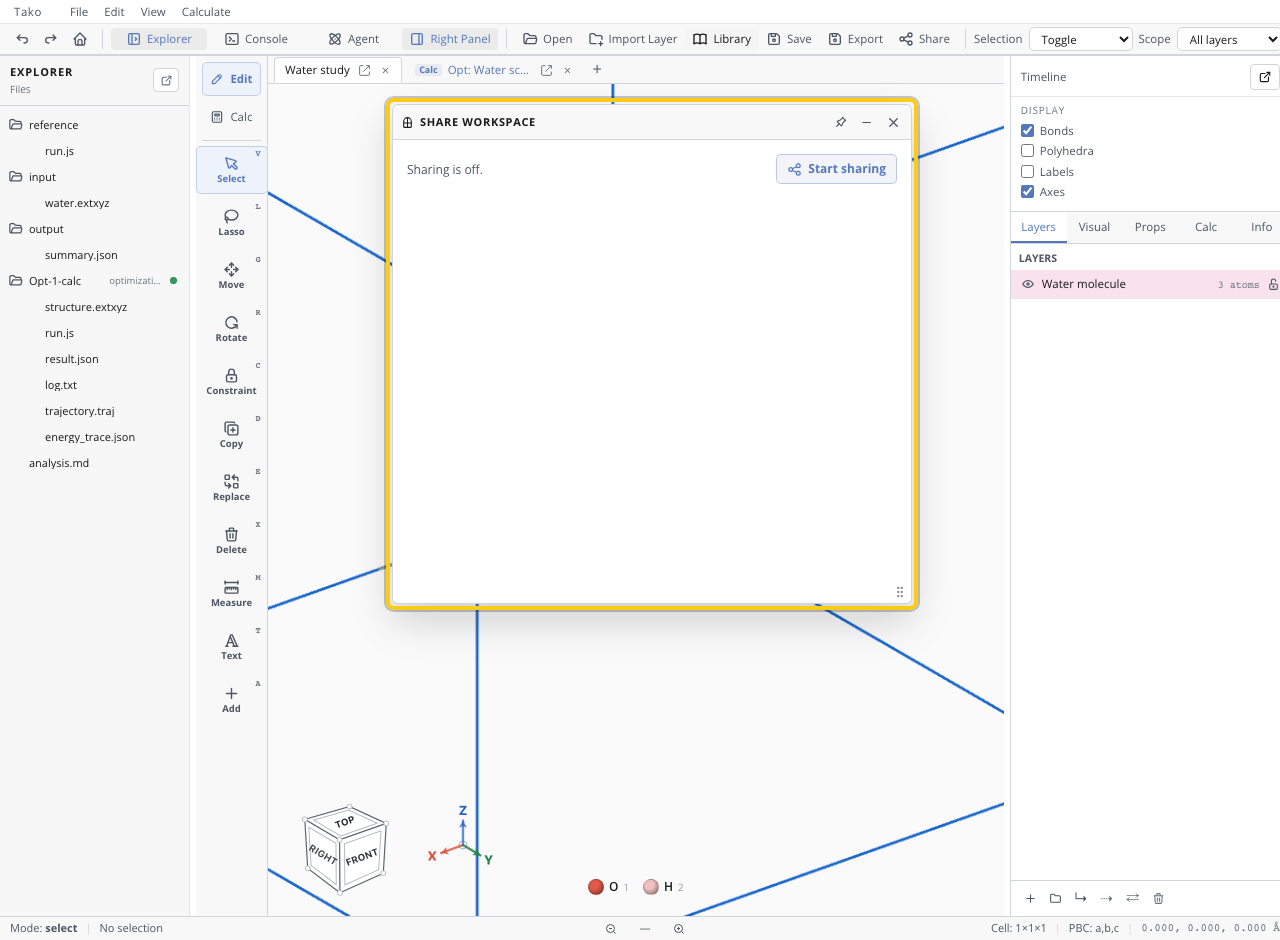Go to the home view icon
Screen dimensions: 1280x940
(80, 39)
